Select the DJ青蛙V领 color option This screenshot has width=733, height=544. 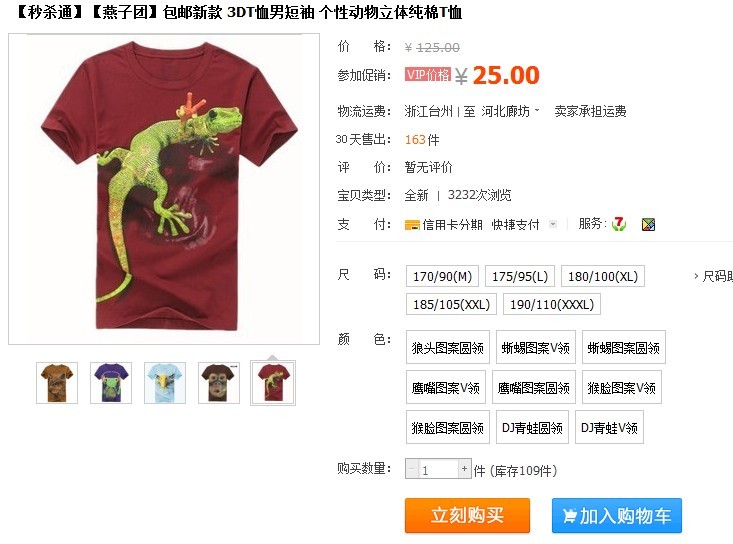(609, 427)
